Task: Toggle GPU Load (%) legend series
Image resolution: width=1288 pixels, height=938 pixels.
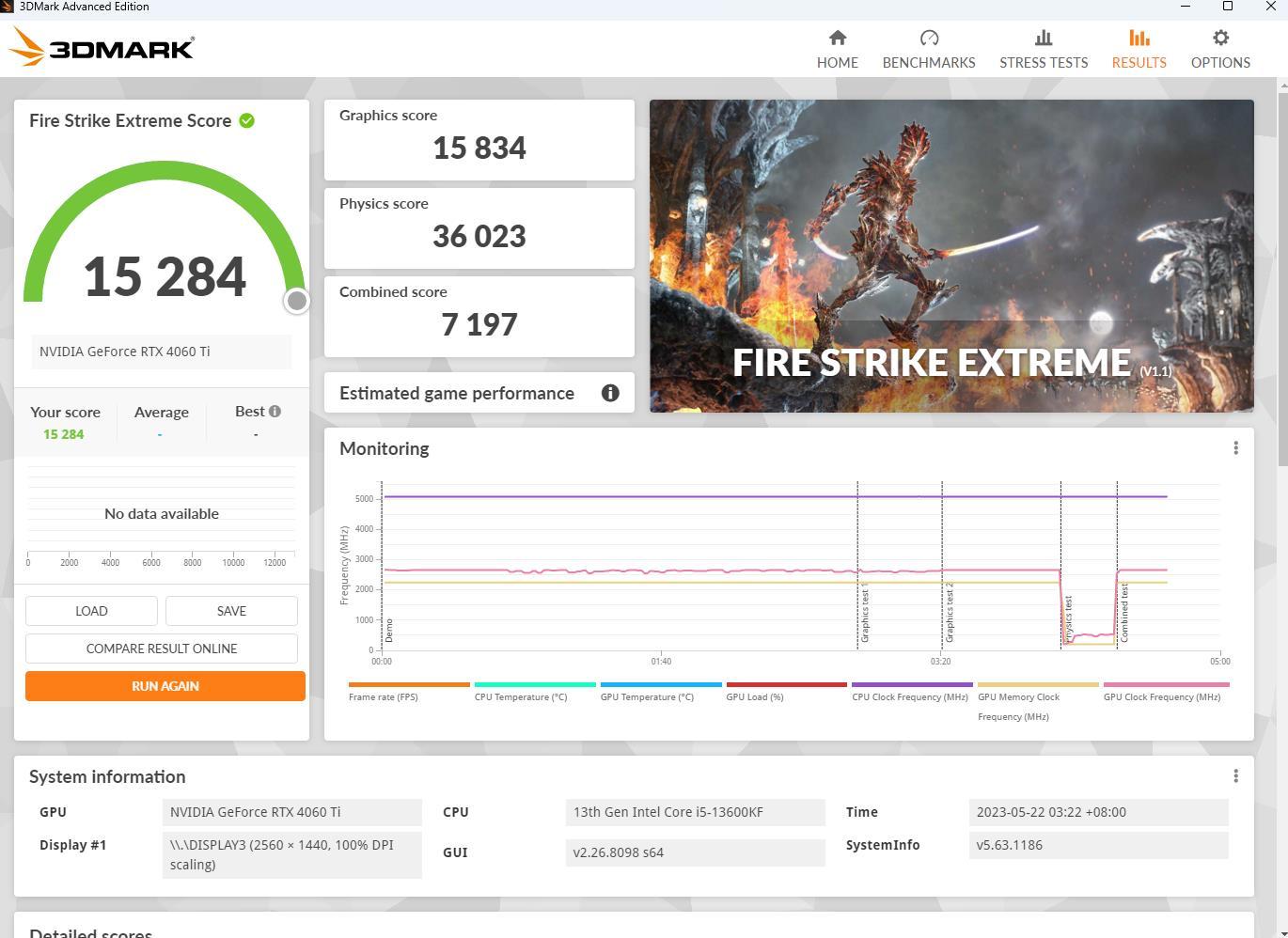Action: pyautogui.click(x=755, y=696)
